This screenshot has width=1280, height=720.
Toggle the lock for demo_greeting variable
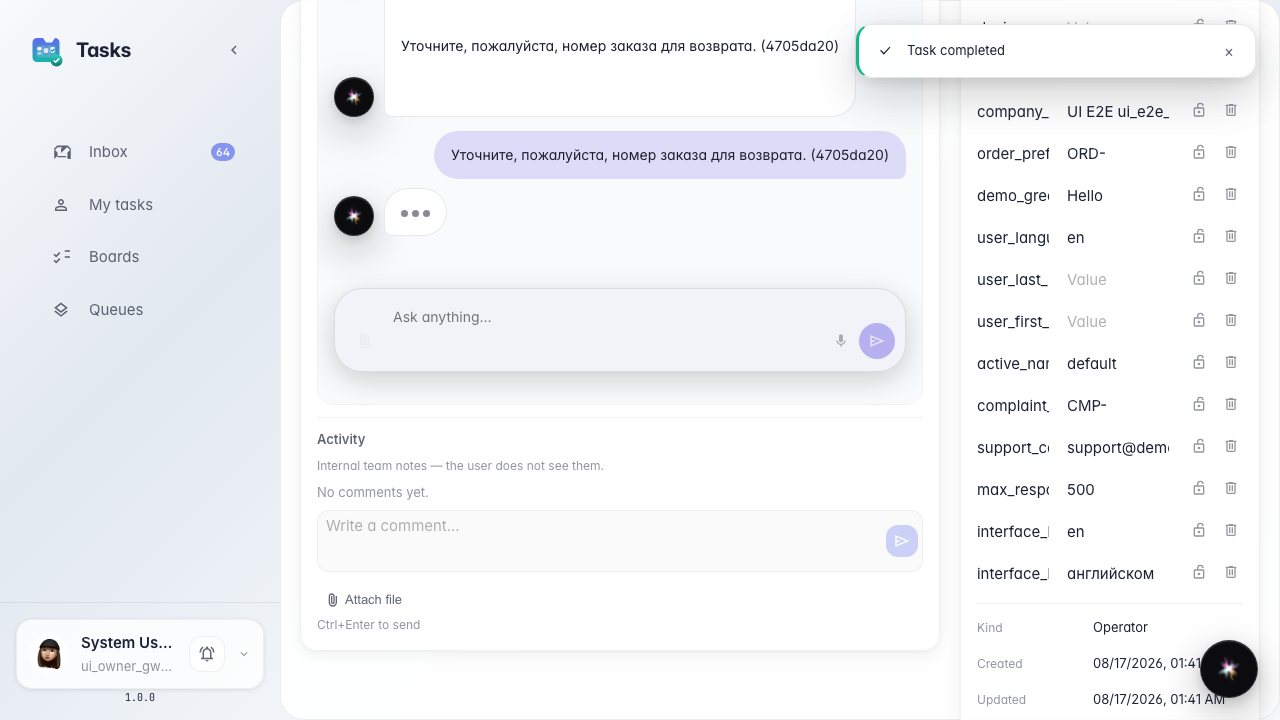click(1199, 194)
